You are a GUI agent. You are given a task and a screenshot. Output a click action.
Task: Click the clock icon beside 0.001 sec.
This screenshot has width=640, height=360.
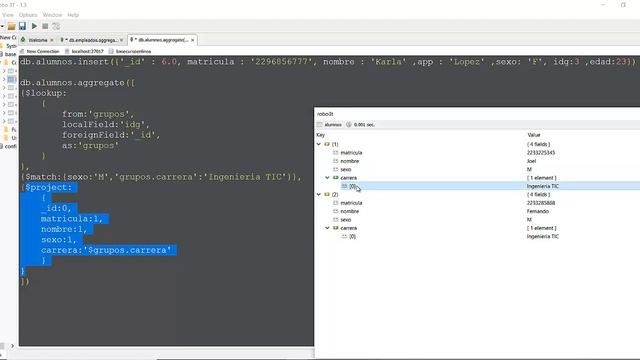click(x=349, y=124)
